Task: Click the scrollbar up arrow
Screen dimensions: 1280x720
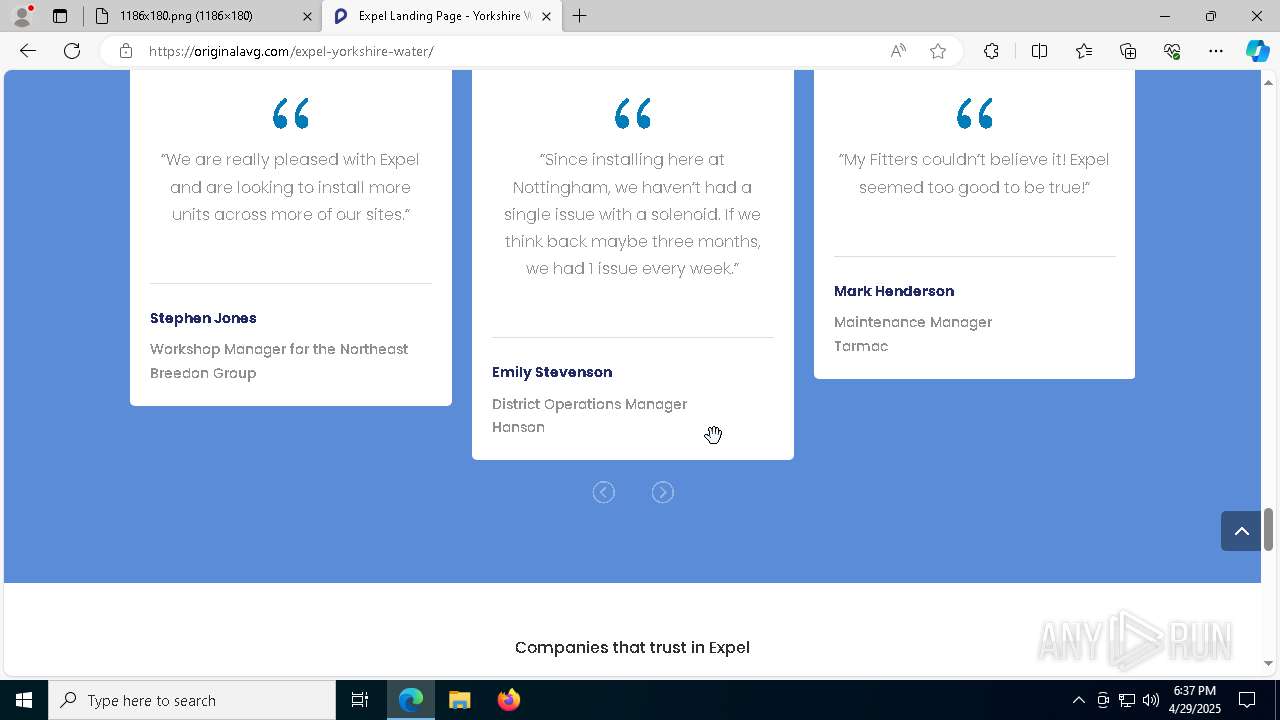Action: (x=1268, y=81)
